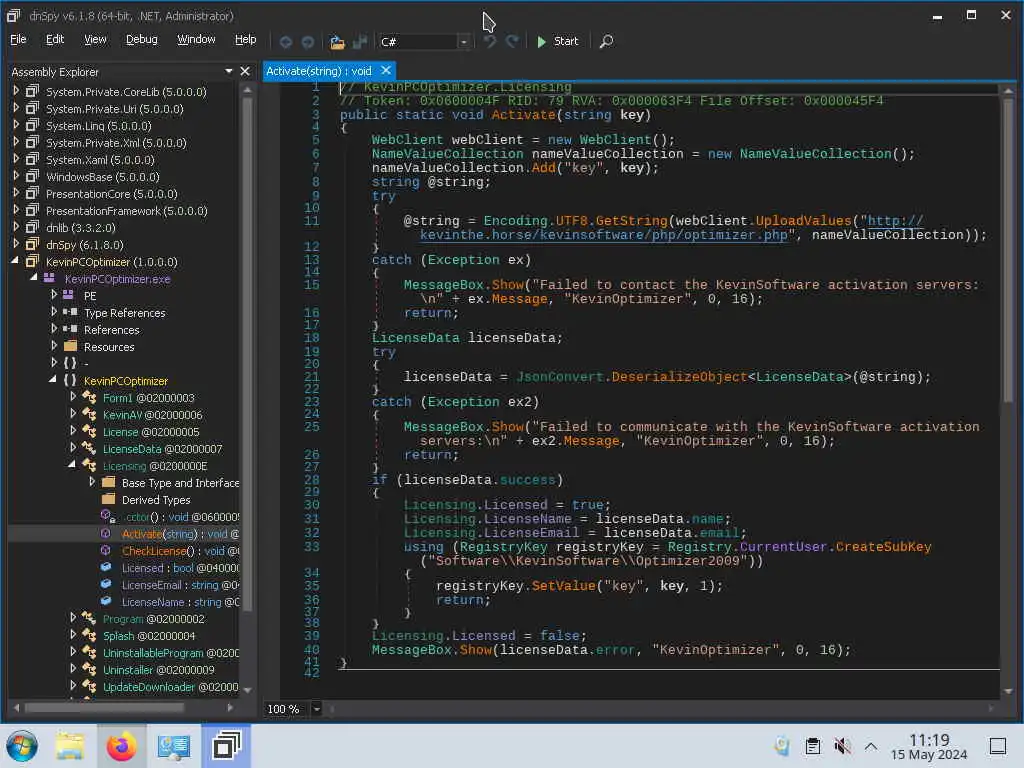Screen dimensions: 1024x768
Task: Open Firefox from the taskbar
Action: pyautogui.click(x=121, y=746)
